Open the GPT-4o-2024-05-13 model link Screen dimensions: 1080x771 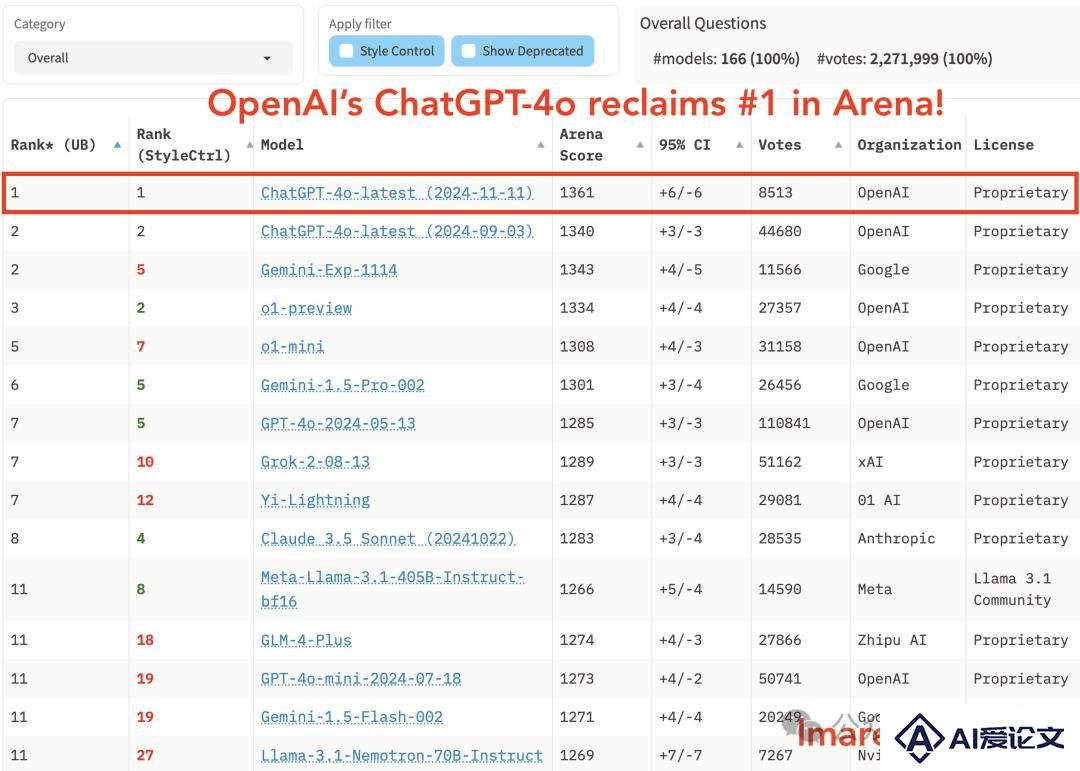338,424
